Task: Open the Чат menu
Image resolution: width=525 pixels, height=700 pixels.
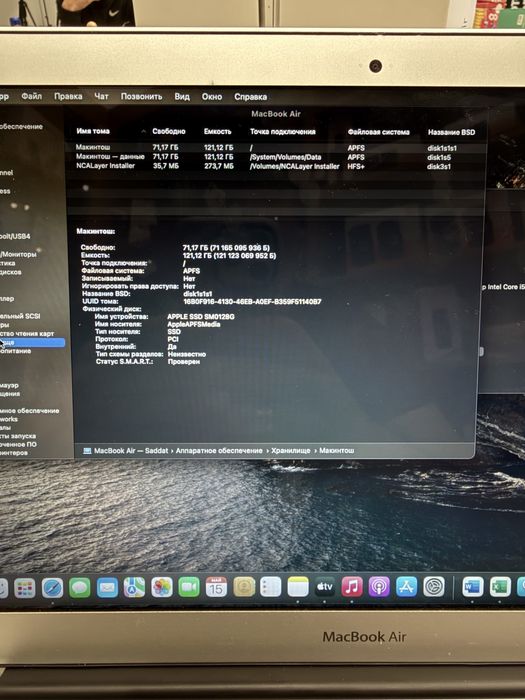Action: tap(101, 96)
